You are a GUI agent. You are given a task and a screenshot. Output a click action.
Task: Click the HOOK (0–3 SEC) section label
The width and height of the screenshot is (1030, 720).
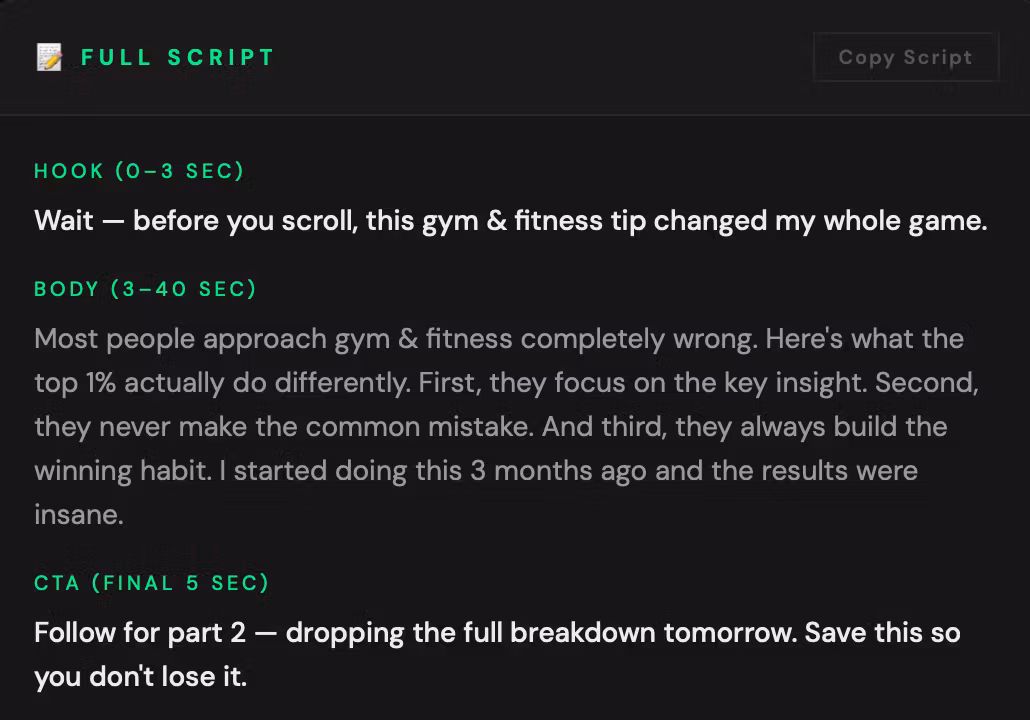139,171
